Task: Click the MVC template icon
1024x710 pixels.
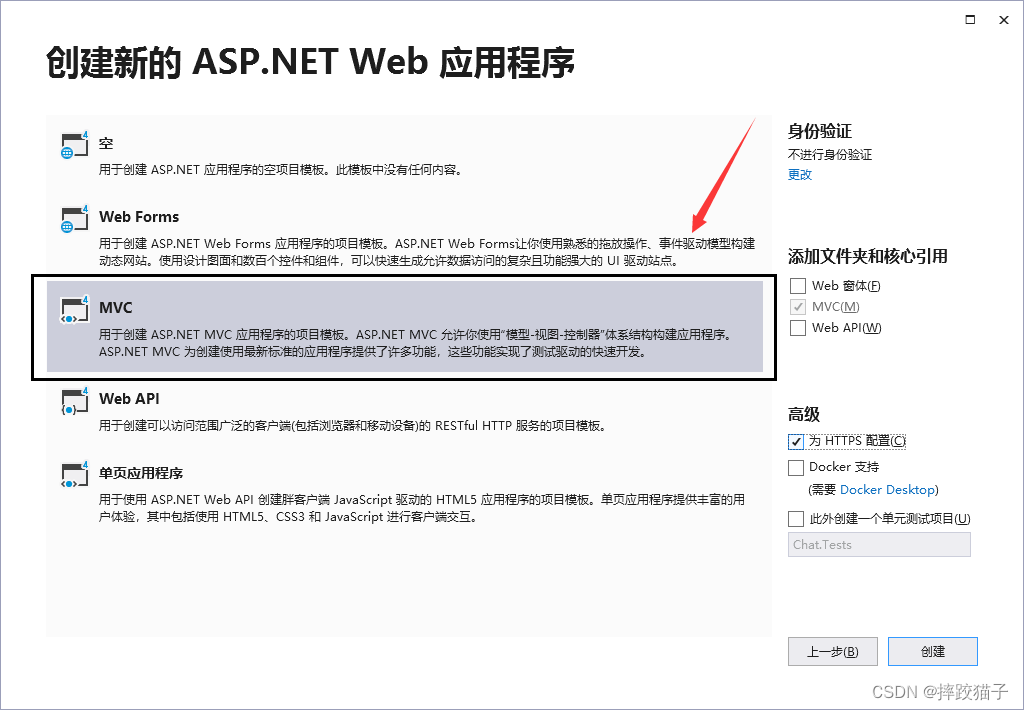Action: [x=74, y=310]
